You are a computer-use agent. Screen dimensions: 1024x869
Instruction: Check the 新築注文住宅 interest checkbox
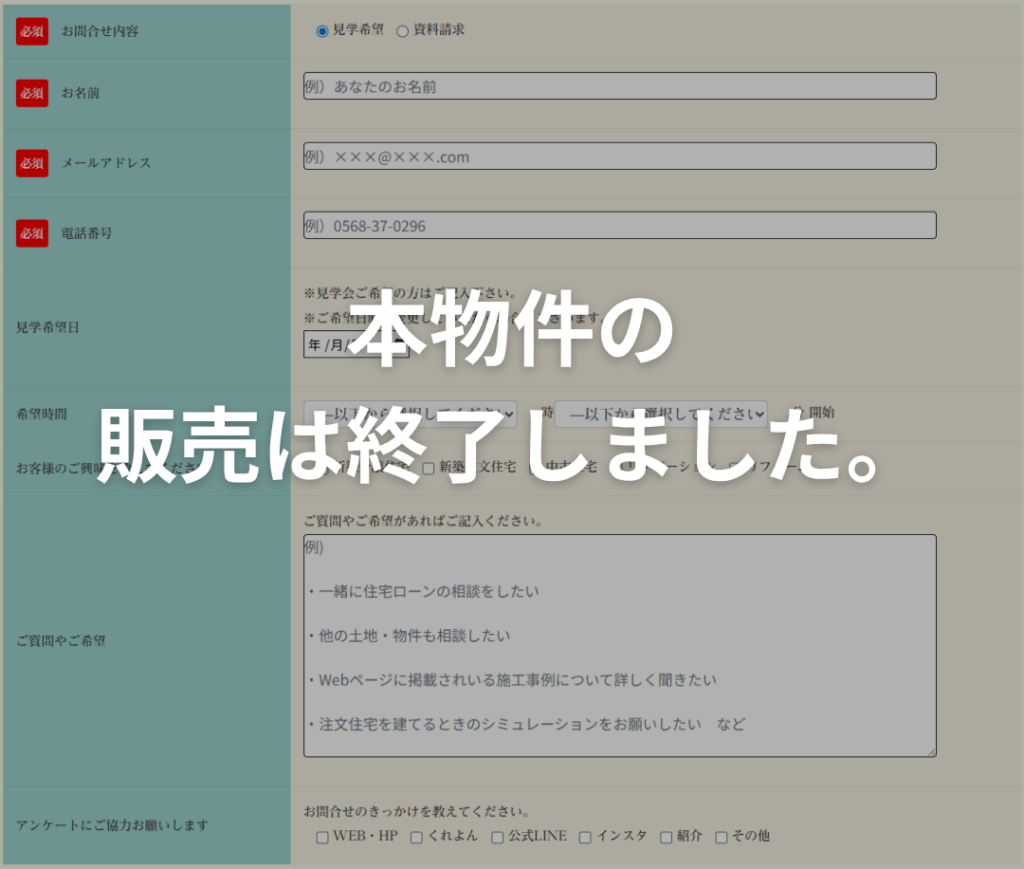point(428,468)
